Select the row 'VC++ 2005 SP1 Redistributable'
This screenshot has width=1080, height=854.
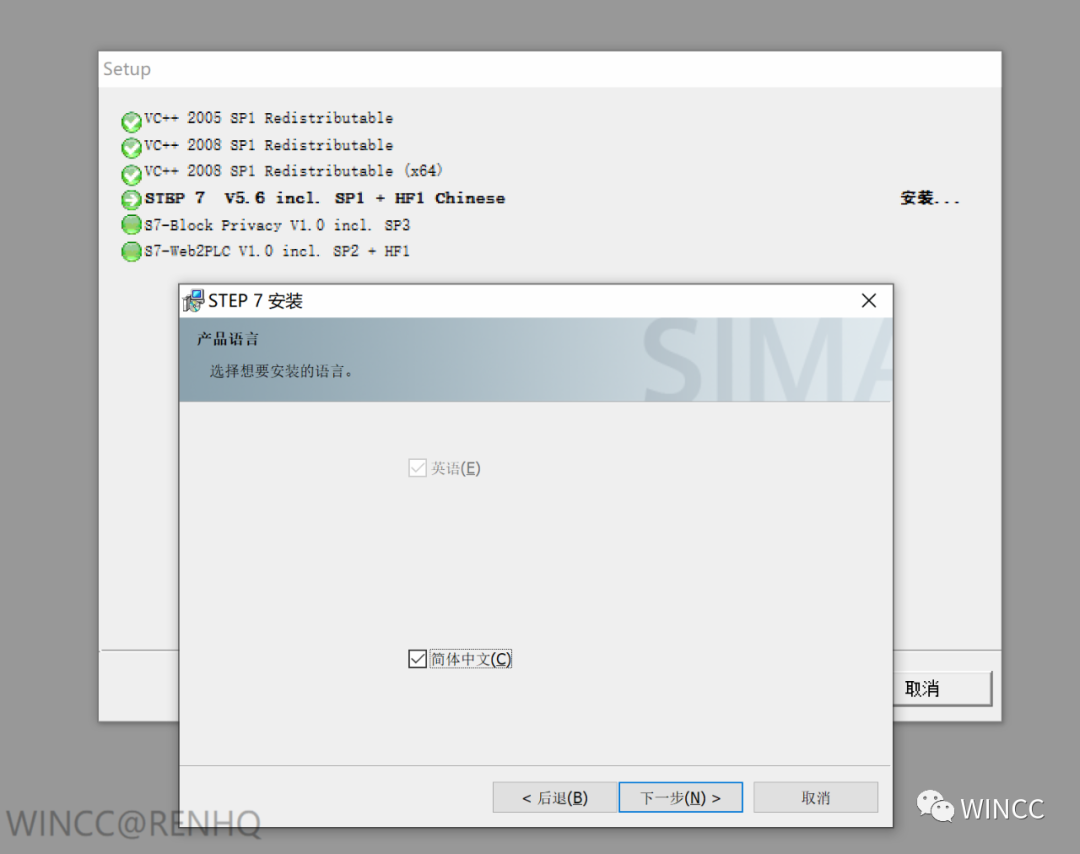point(269,118)
